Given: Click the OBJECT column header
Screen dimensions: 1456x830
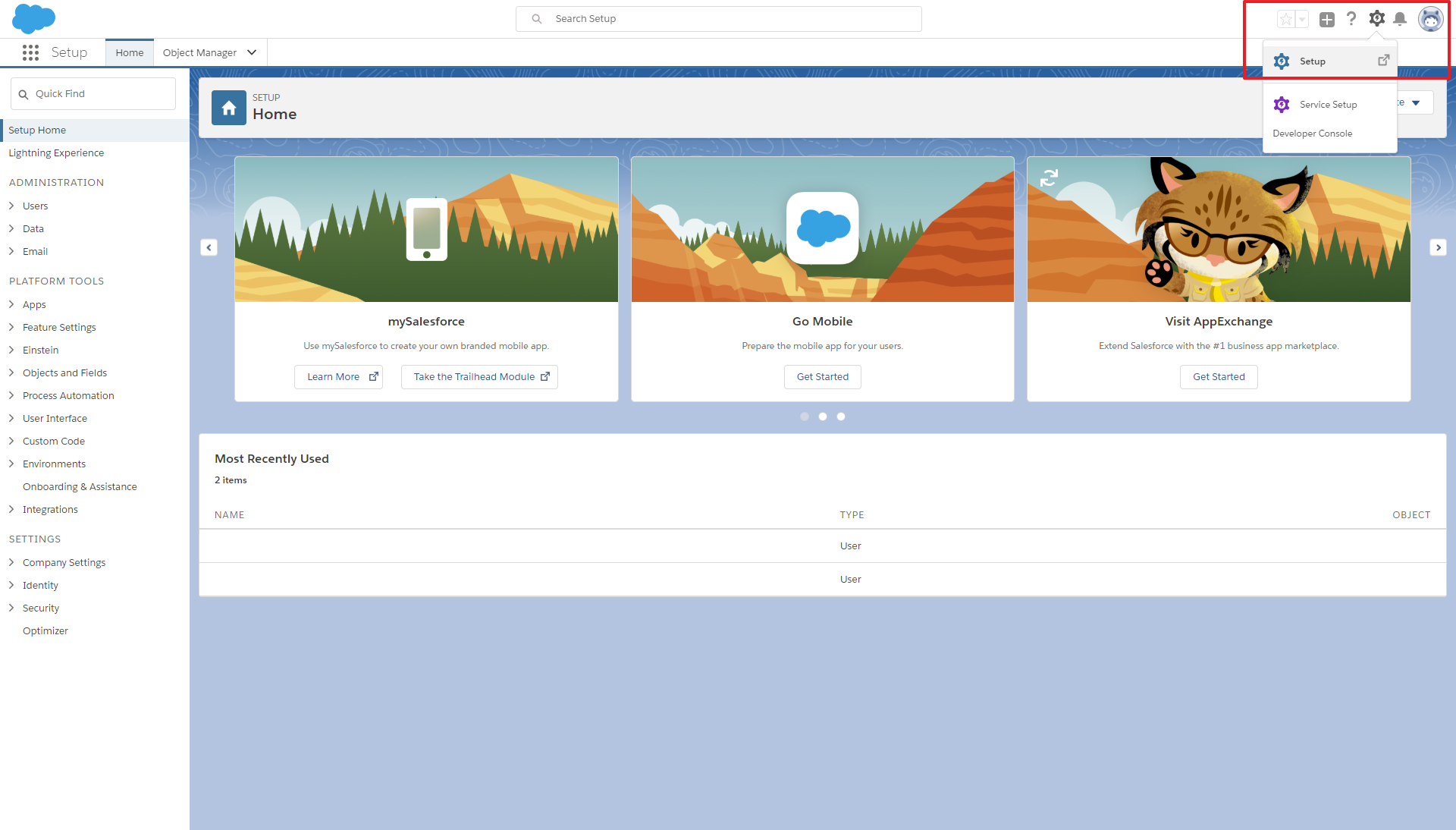Looking at the screenshot, I should pyautogui.click(x=1411, y=515).
